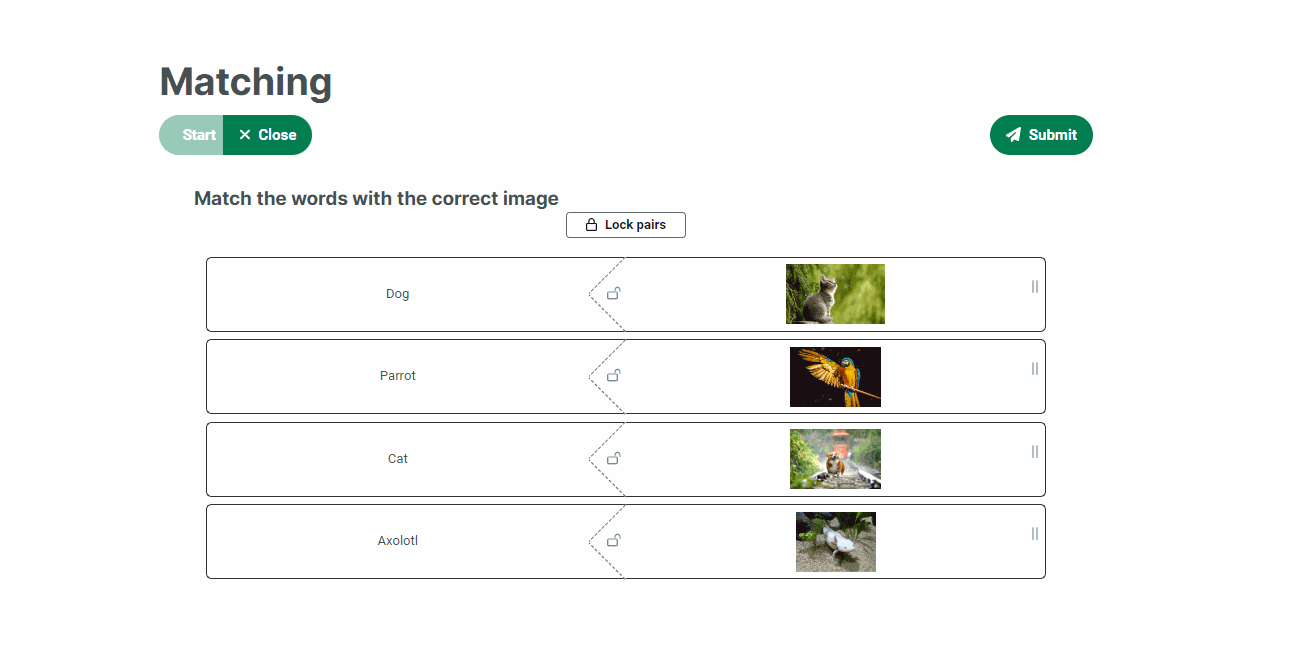Click the Axolotl word label
The image size is (1296, 658).
coord(398,541)
